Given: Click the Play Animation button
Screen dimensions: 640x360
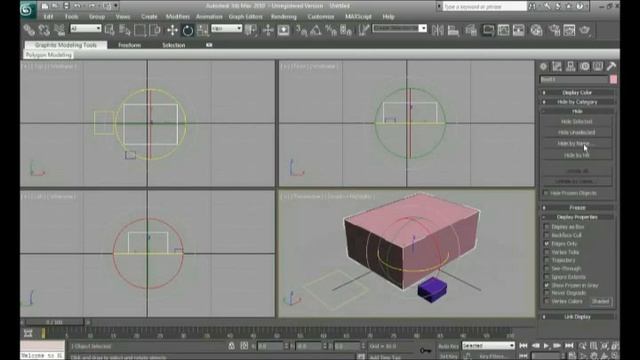Looking at the screenshot, I should pos(546,346).
